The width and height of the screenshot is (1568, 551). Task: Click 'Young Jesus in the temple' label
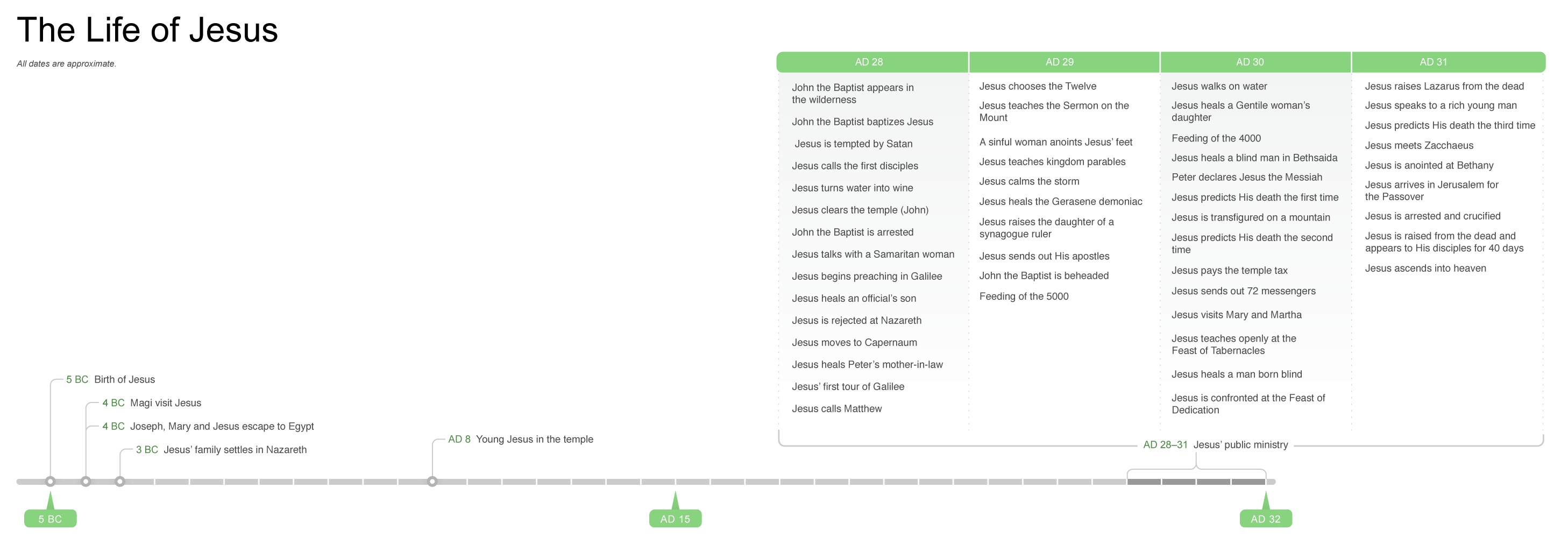[x=534, y=439]
